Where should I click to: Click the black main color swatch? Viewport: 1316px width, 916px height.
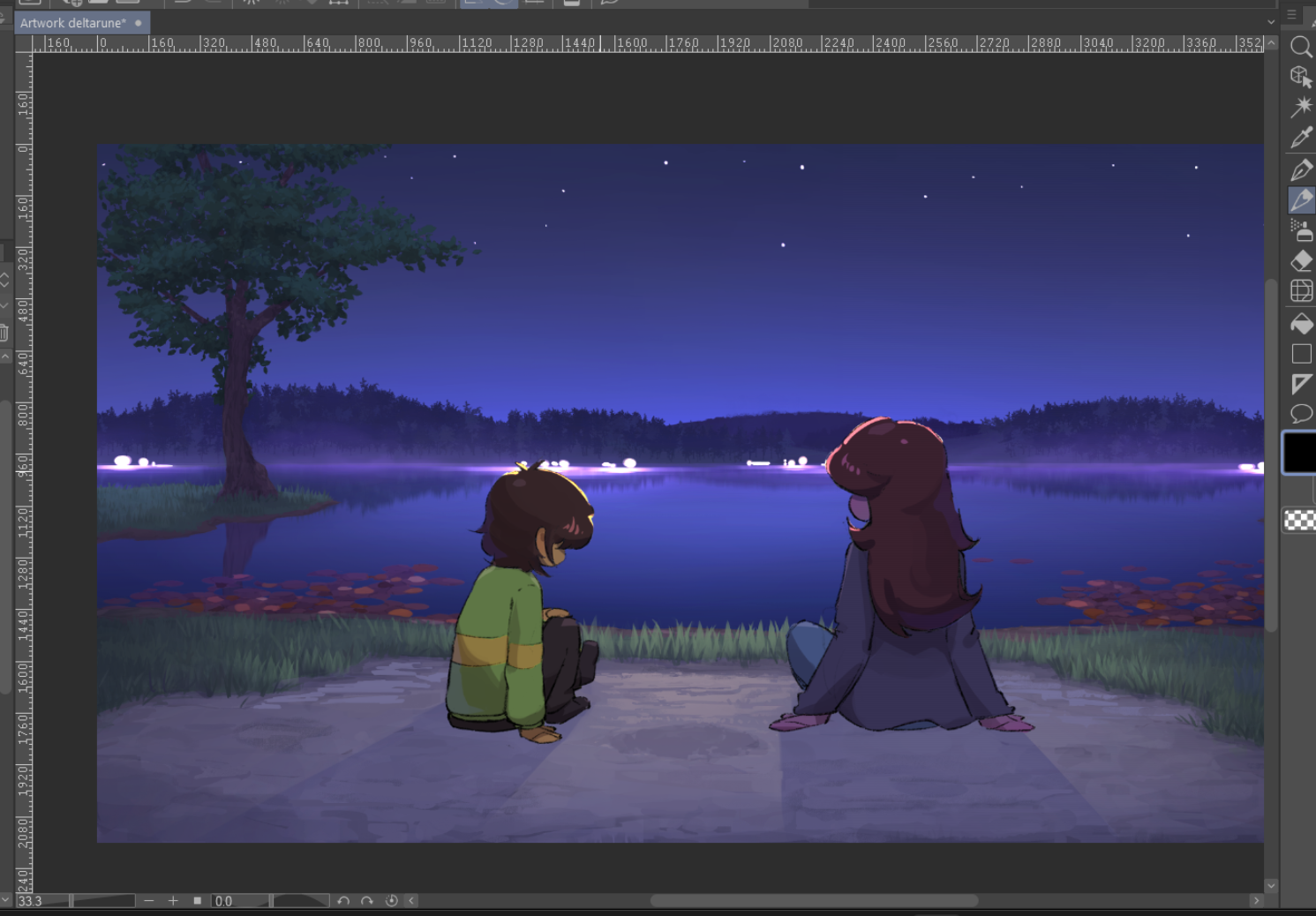coord(1299,453)
